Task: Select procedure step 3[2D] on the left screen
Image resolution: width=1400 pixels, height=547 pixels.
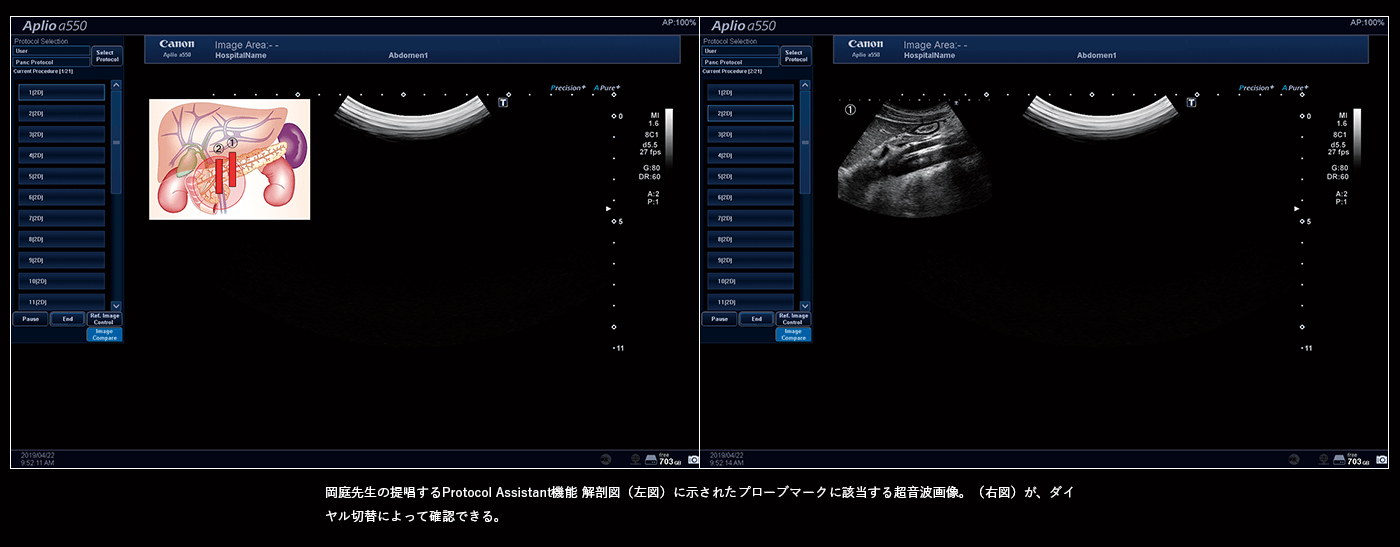Action: 61,134
